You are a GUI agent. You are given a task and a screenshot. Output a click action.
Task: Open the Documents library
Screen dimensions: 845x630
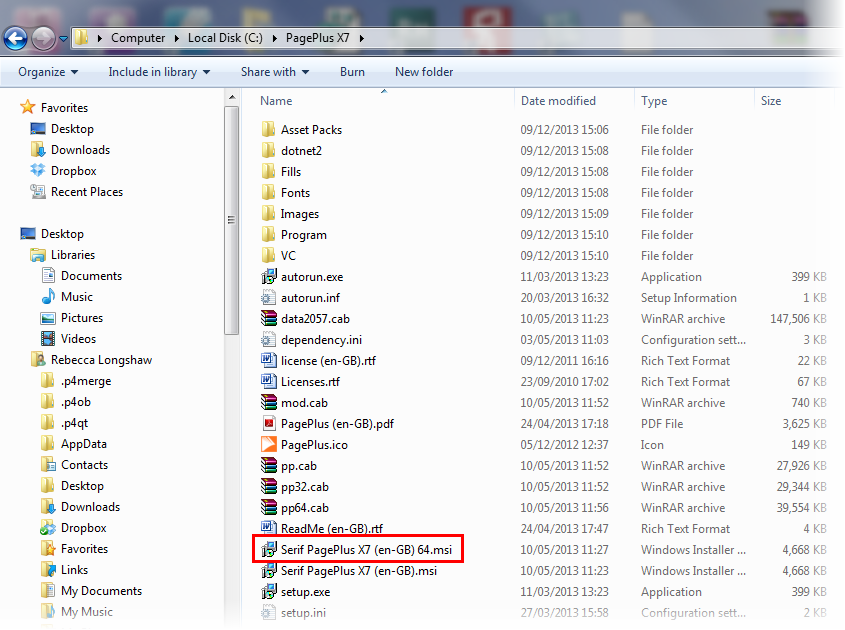(91, 276)
